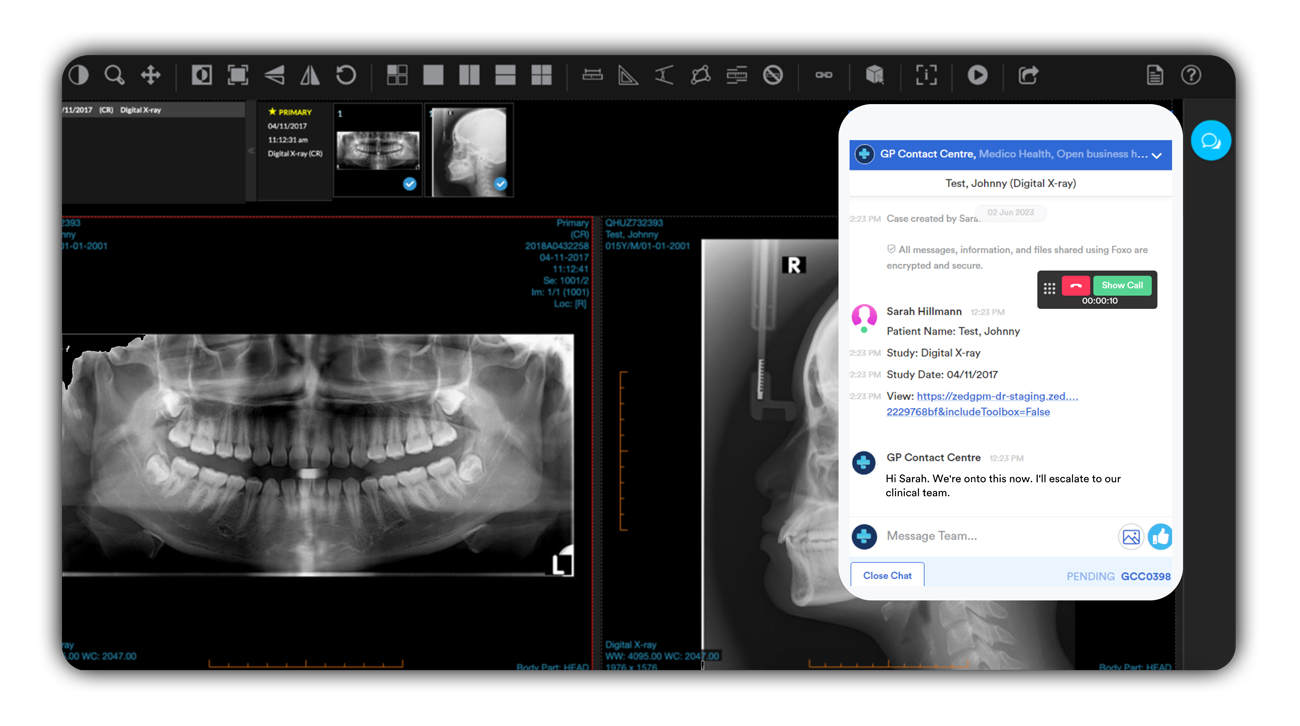Mirror the image horizontally
Viewport: 1300px width, 726px height.
tap(310, 75)
